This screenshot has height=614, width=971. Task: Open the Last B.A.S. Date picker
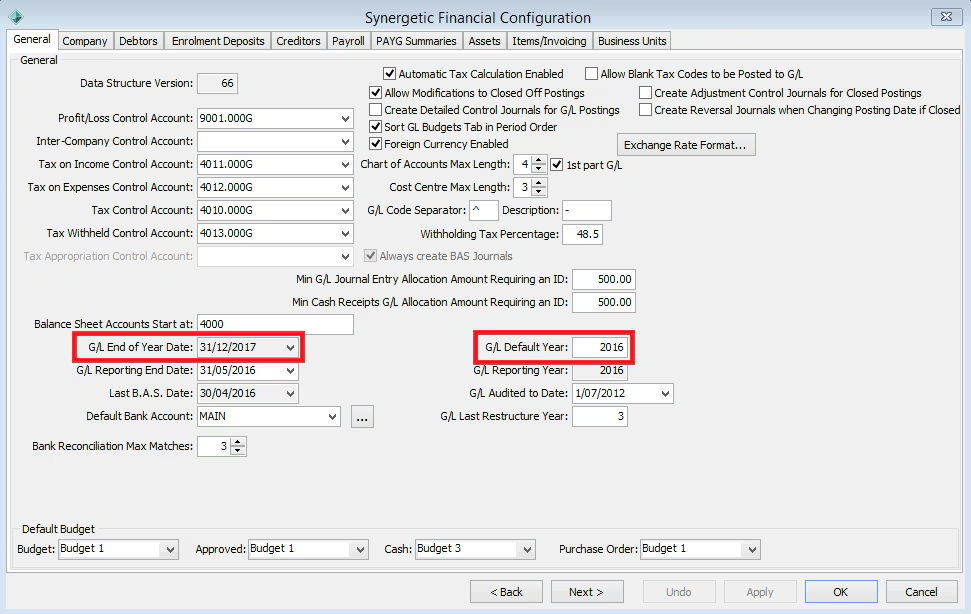click(290, 394)
